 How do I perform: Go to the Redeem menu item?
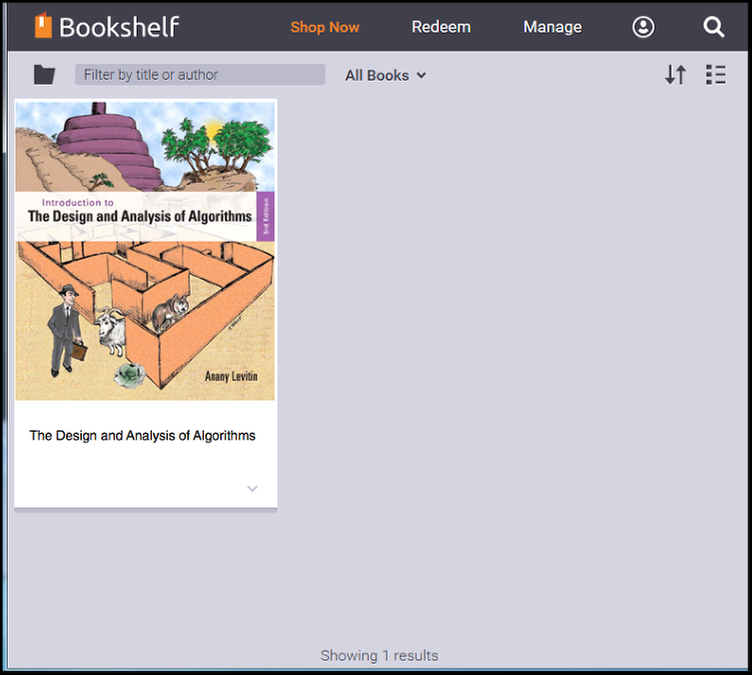441,27
